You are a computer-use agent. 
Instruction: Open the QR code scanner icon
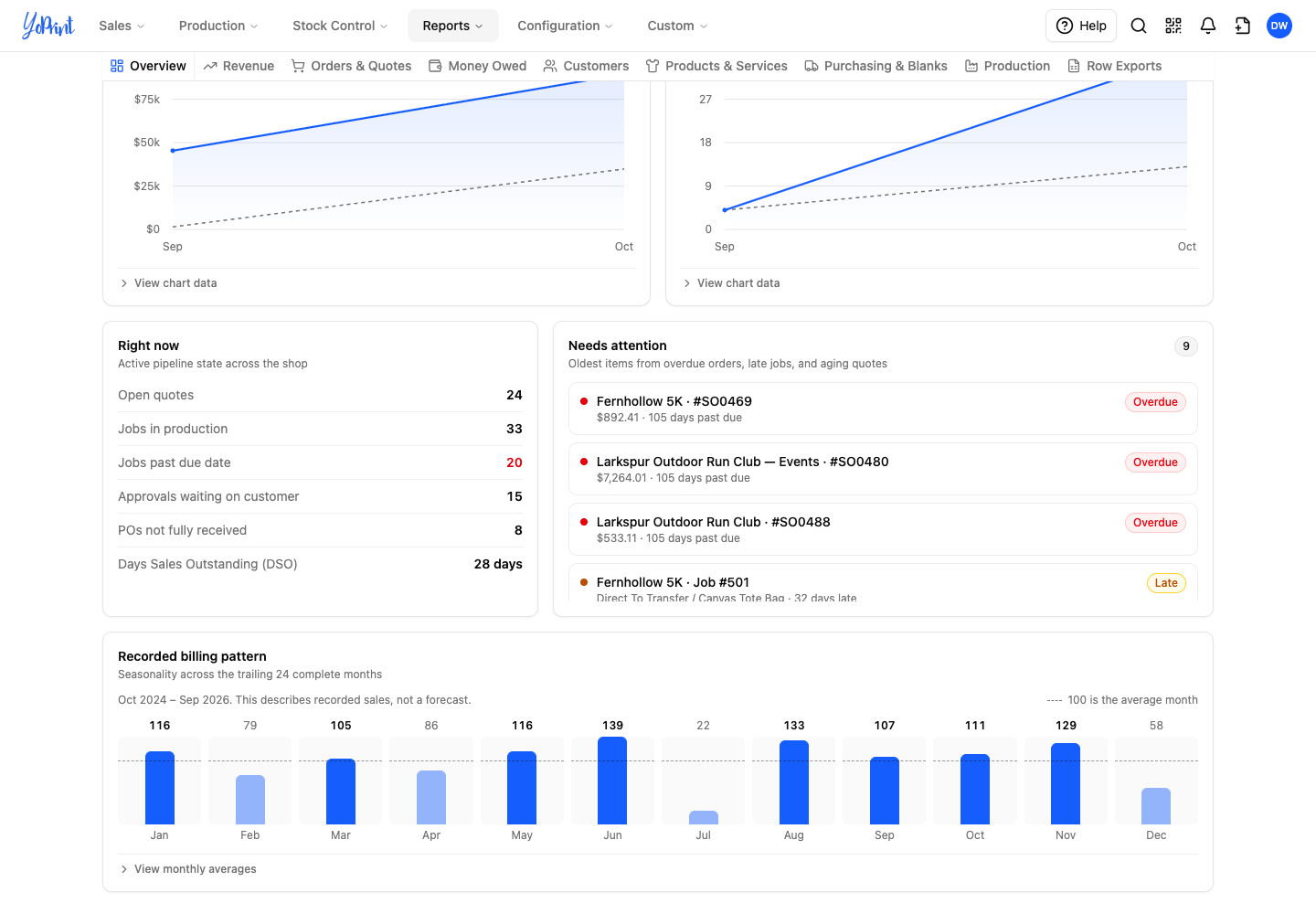coord(1173,26)
